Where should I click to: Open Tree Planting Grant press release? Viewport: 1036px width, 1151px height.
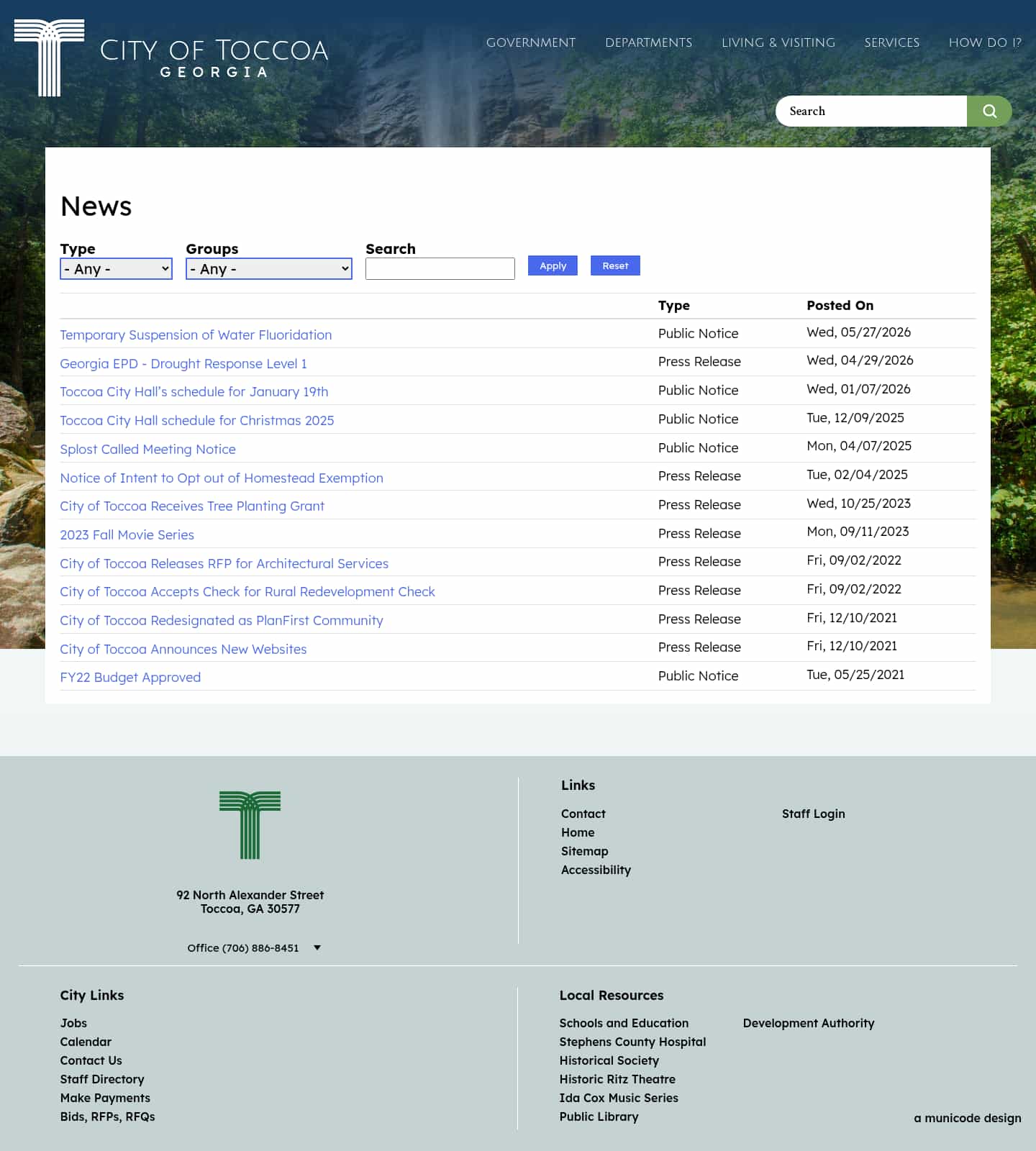pyautogui.click(x=192, y=506)
